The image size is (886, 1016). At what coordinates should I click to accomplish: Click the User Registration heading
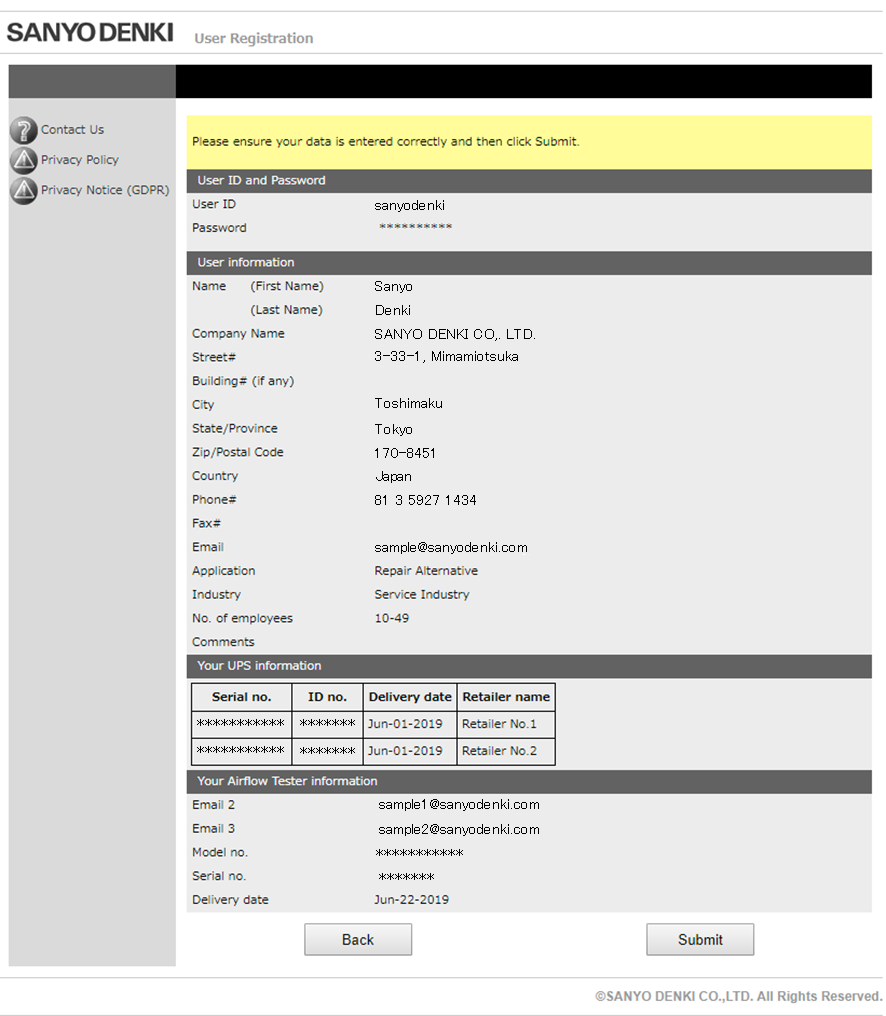coord(253,38)
